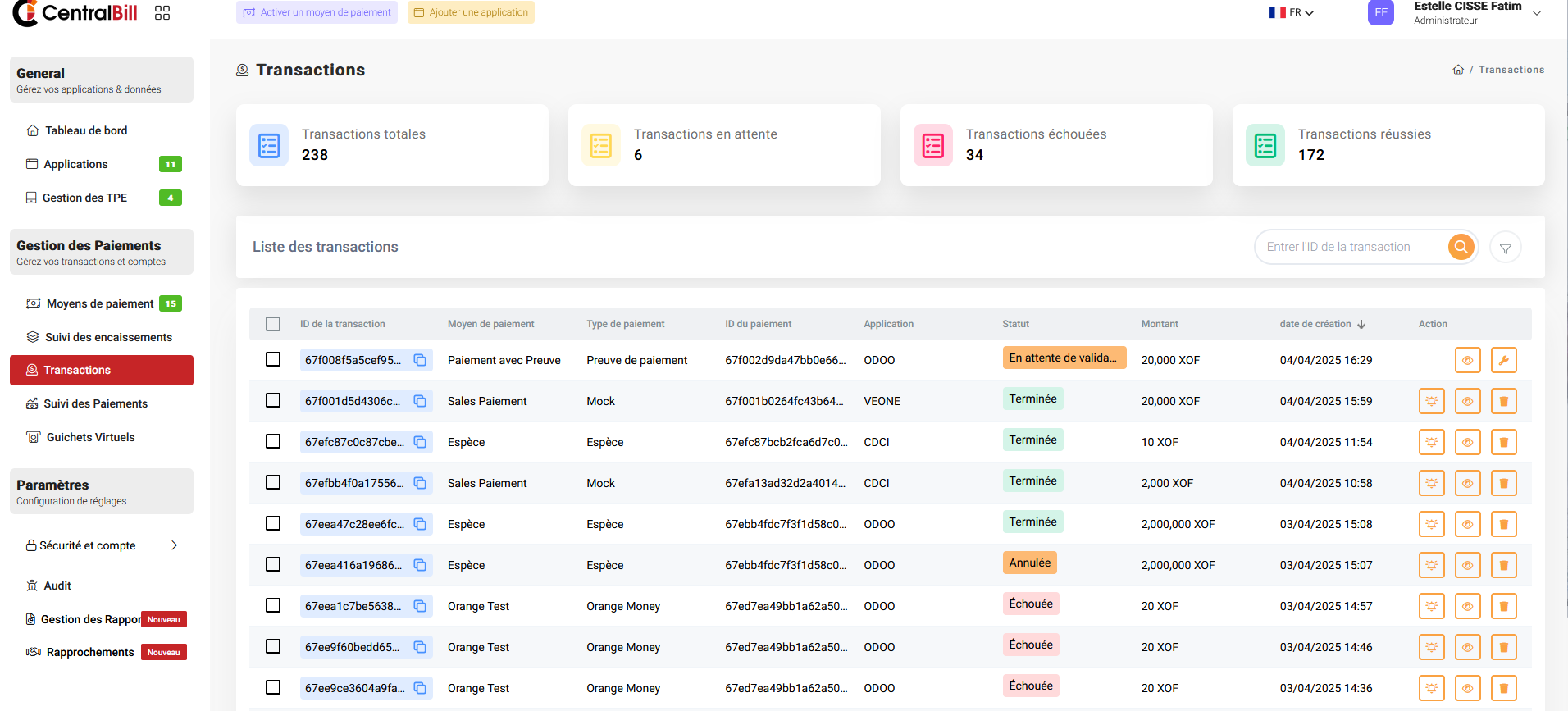This screenshot has width=1568, height=711.
Task: Copy transaction ID 67f008f5a5cef95
Action: [420, 360]
